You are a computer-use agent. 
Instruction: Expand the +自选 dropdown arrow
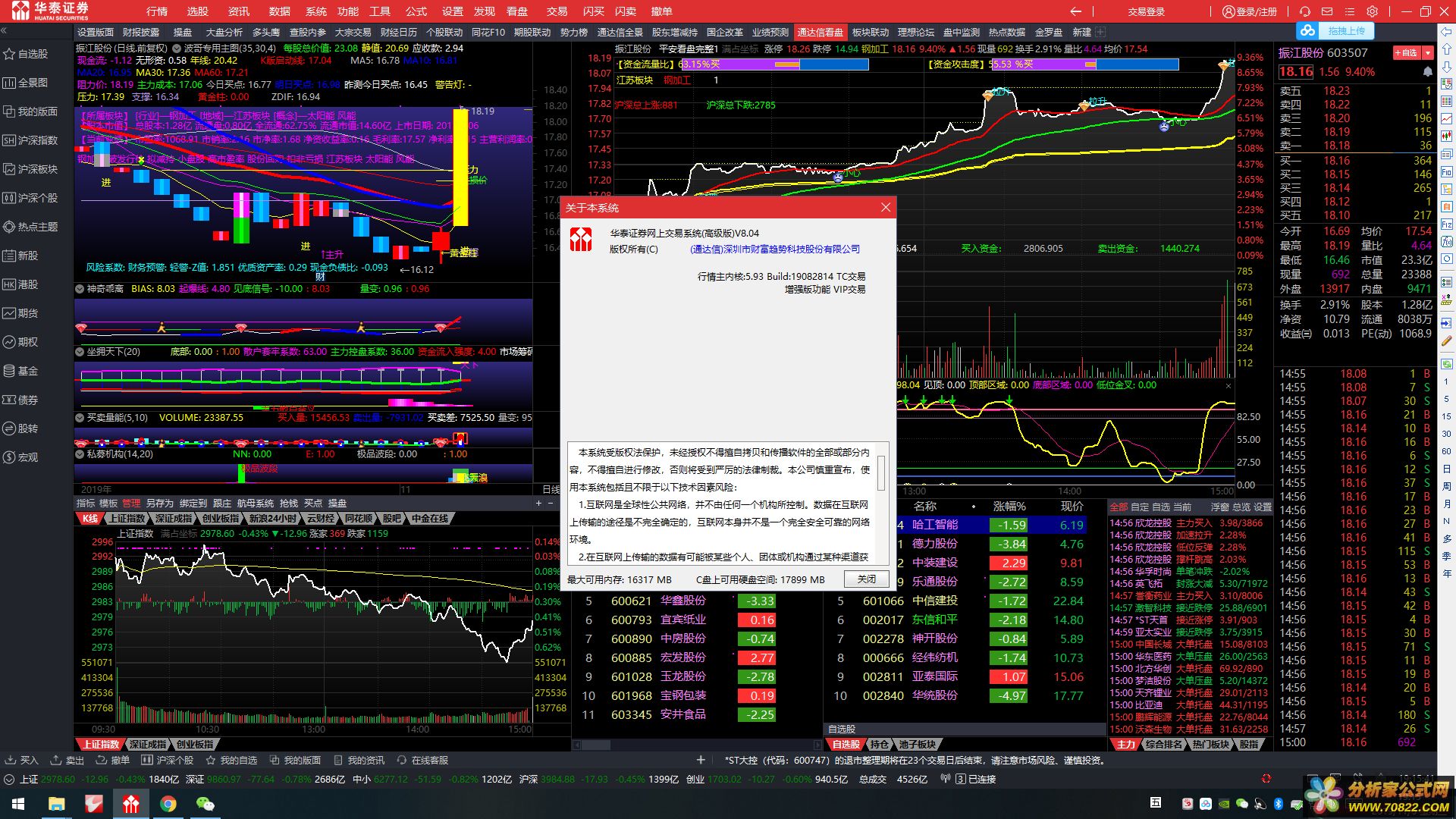tap(1427, 52)
